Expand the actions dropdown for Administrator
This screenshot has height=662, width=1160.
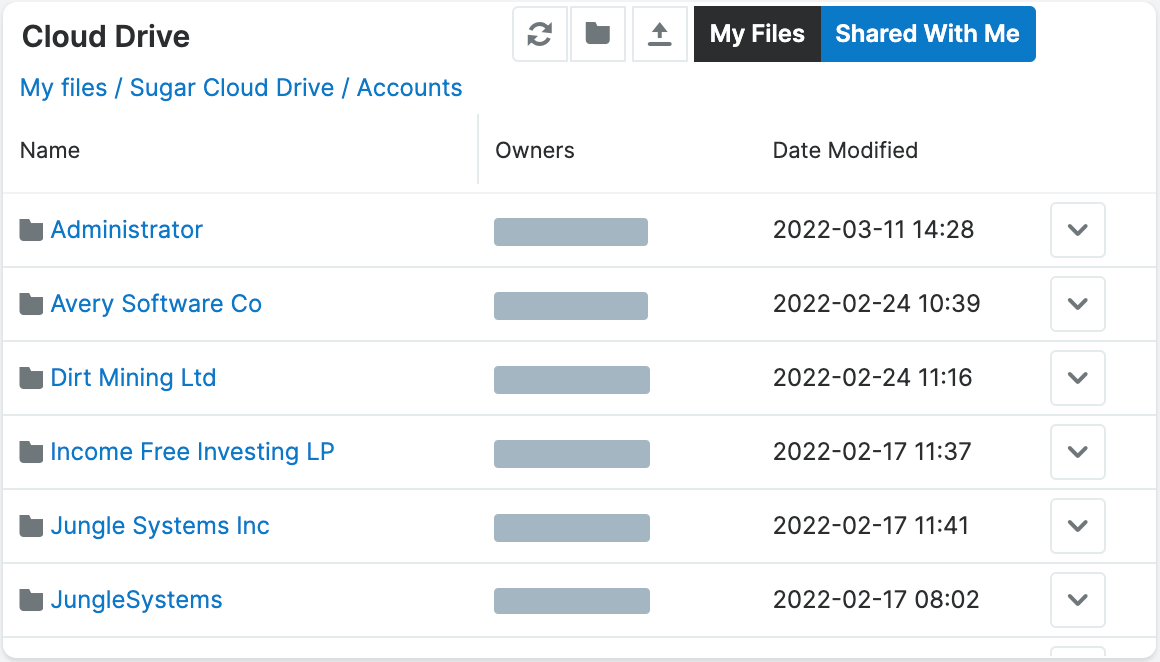1077,230
